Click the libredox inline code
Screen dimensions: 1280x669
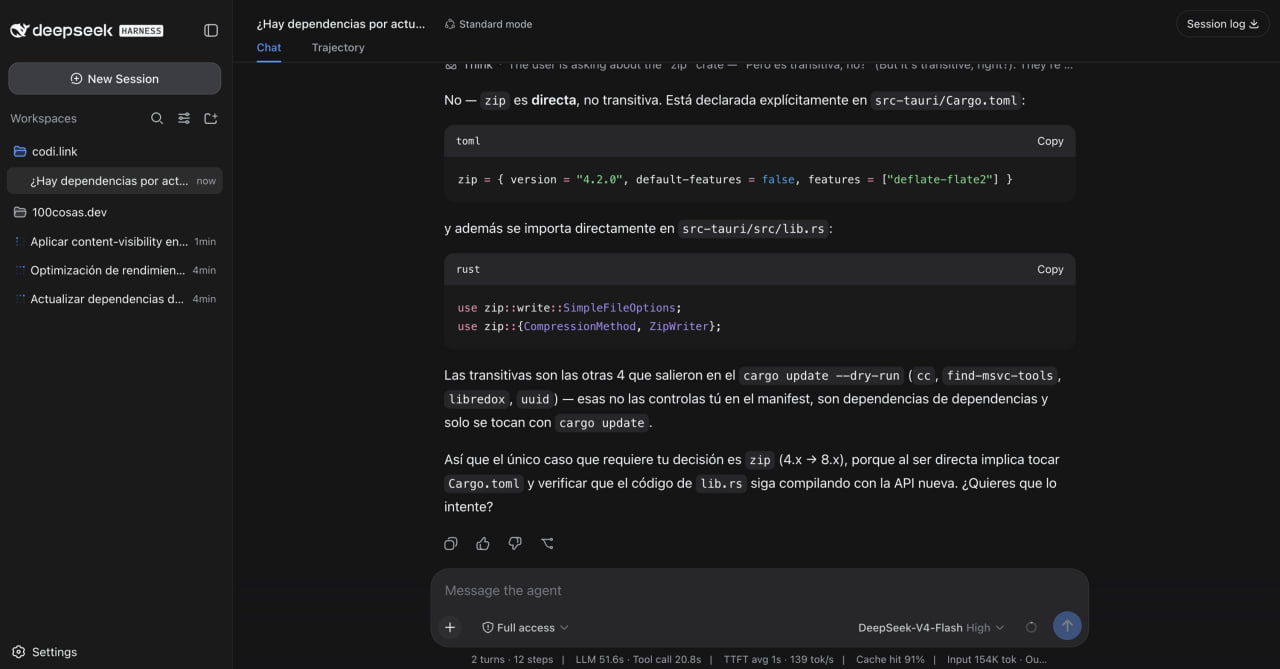click(477, 399)
